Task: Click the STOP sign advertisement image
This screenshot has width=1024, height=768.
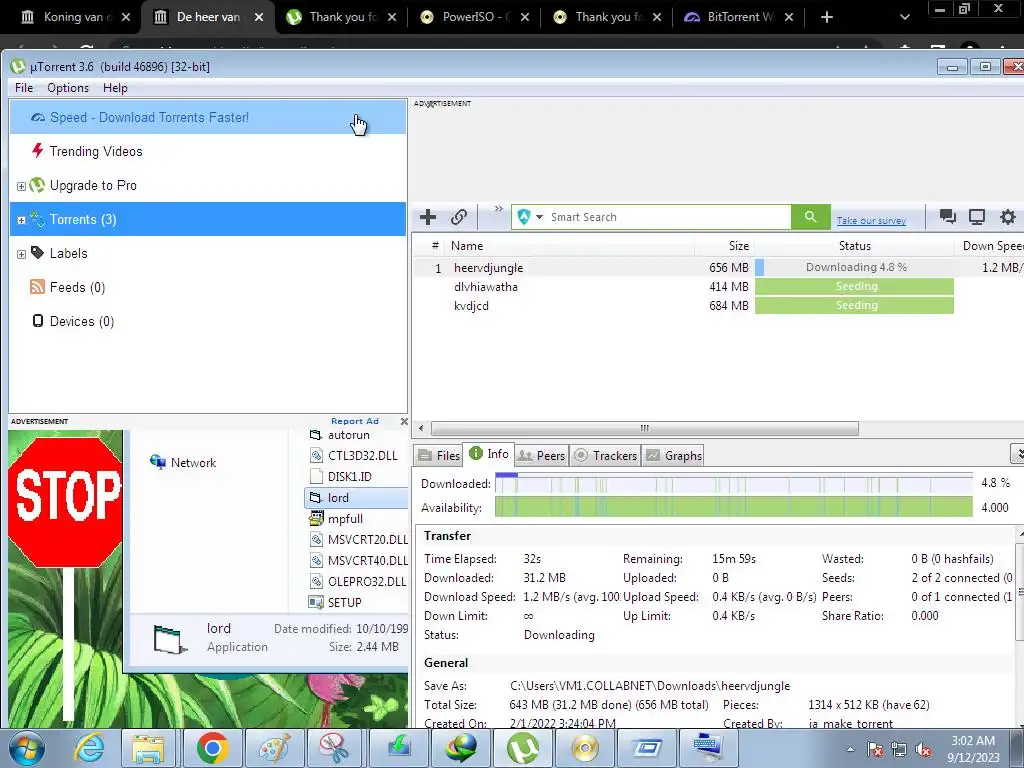Action: (65, 502)
